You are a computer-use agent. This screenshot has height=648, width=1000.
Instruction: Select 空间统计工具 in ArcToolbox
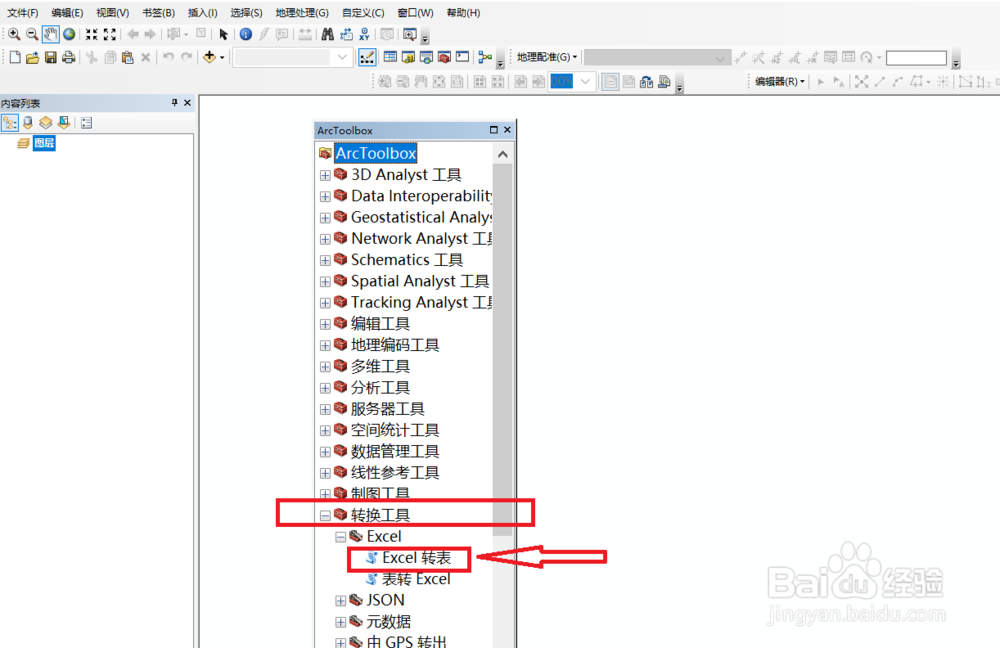tap(395, 431)
